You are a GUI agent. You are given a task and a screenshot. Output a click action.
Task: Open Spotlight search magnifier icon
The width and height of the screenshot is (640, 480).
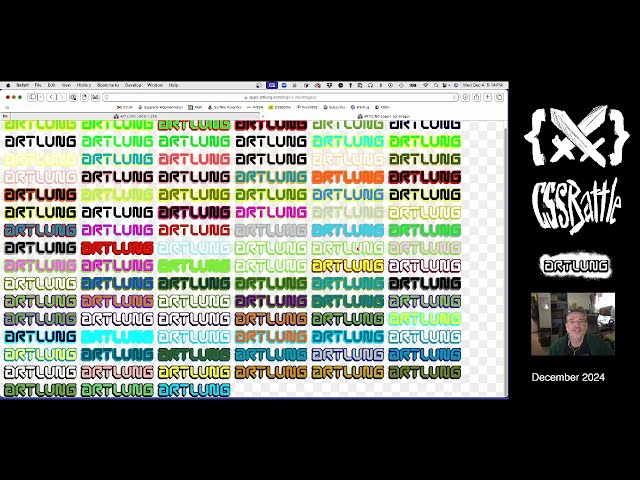click(436, 85)
